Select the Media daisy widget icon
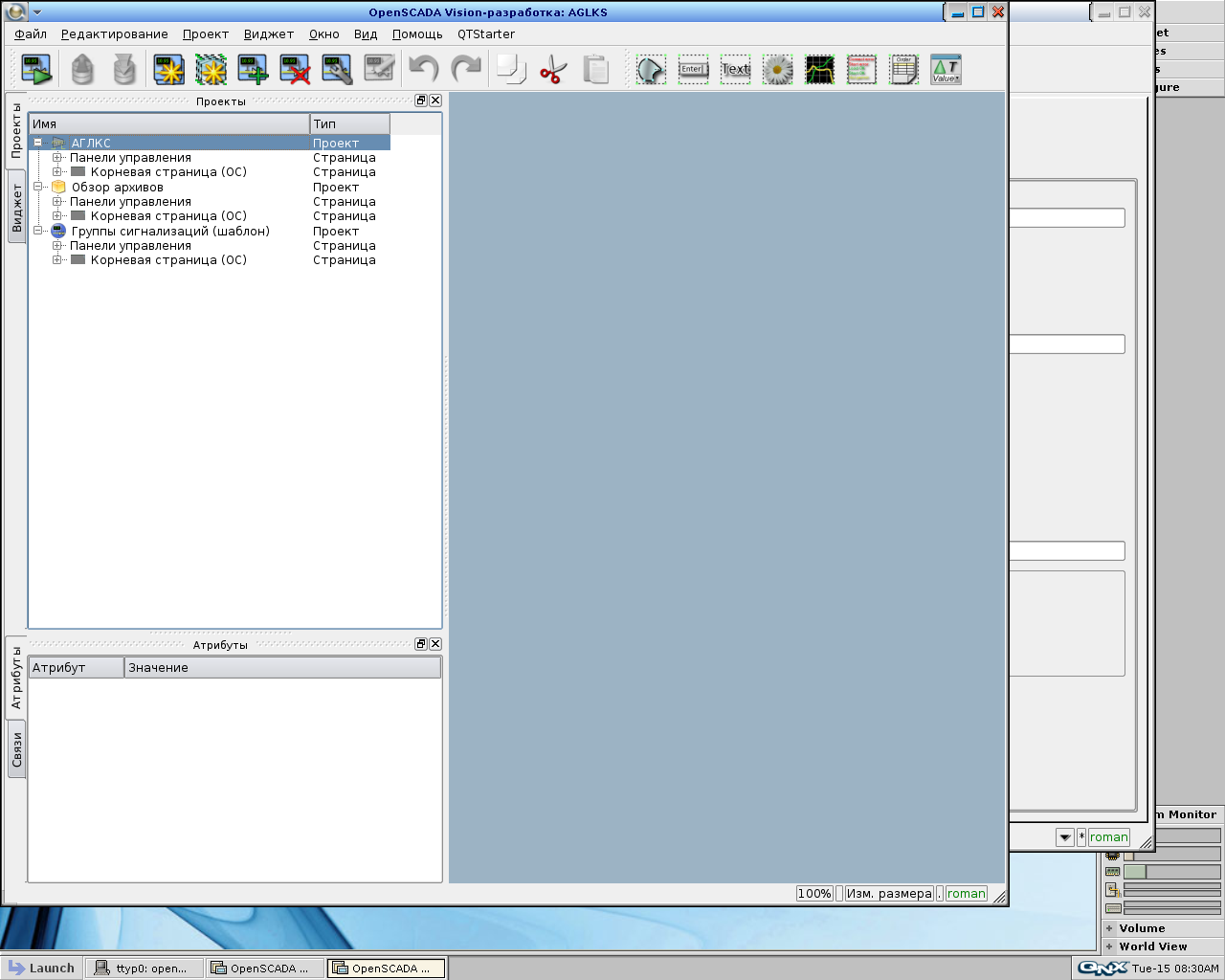Image resolution: width=1225 pixels, height=980 pixels. click(777, 69)
